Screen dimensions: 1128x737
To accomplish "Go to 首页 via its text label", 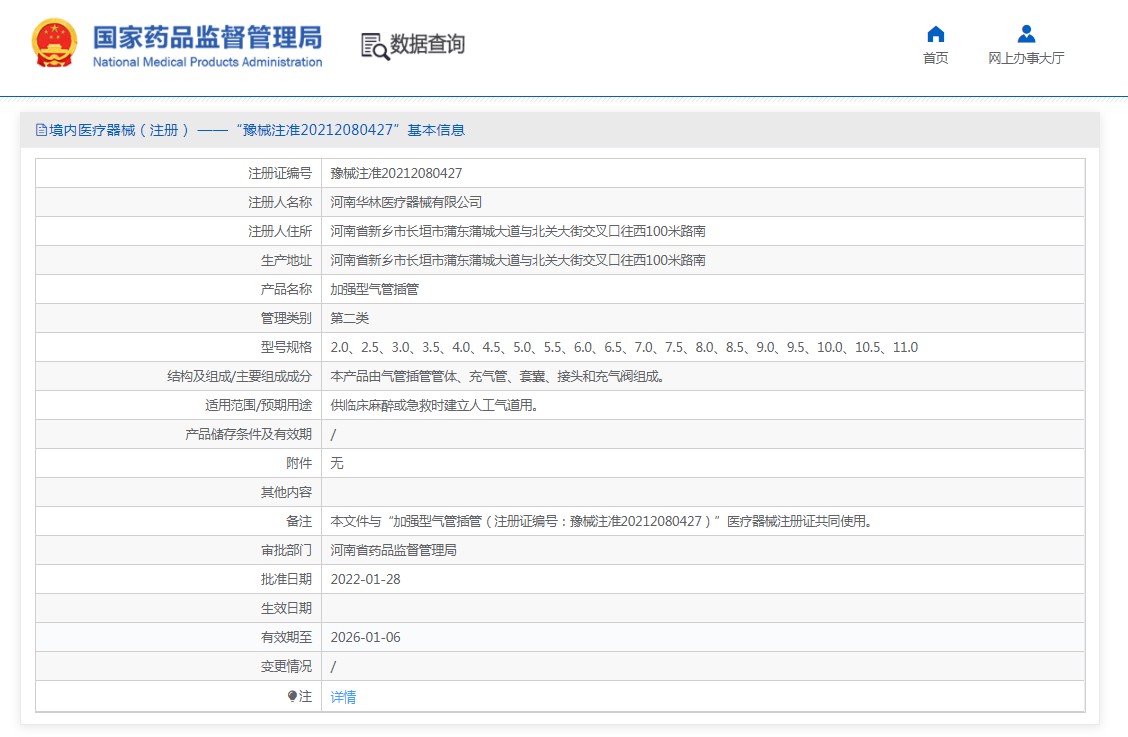I will tap(935, 58).
